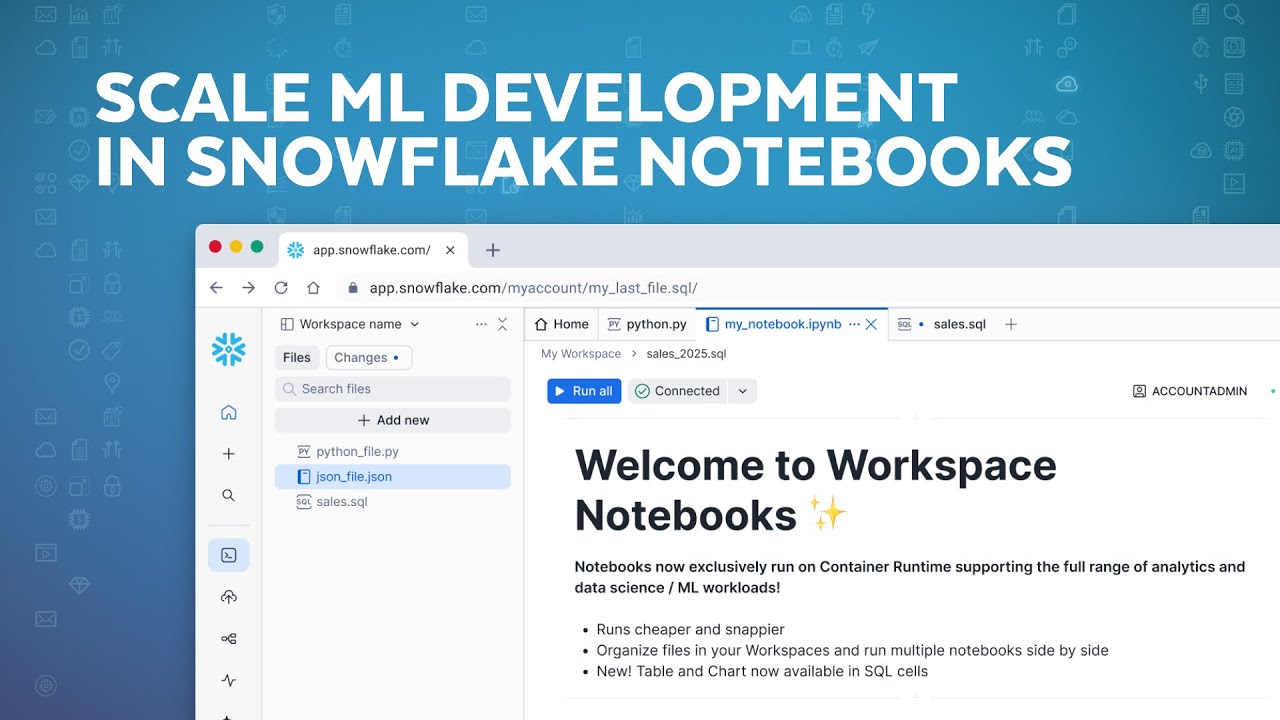Click sales_2025.sql in breadcrumb

coord(686,354)
